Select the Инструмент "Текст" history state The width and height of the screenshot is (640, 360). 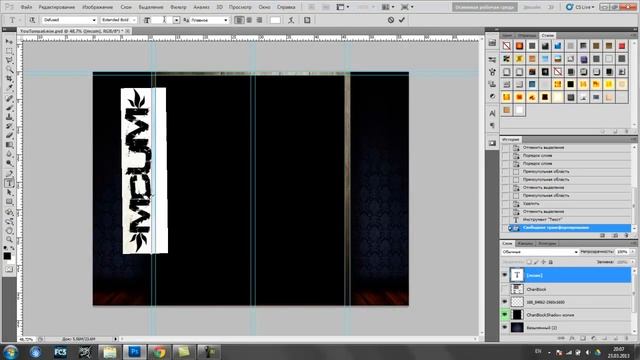pyautogui.click(x=566, y=220)
